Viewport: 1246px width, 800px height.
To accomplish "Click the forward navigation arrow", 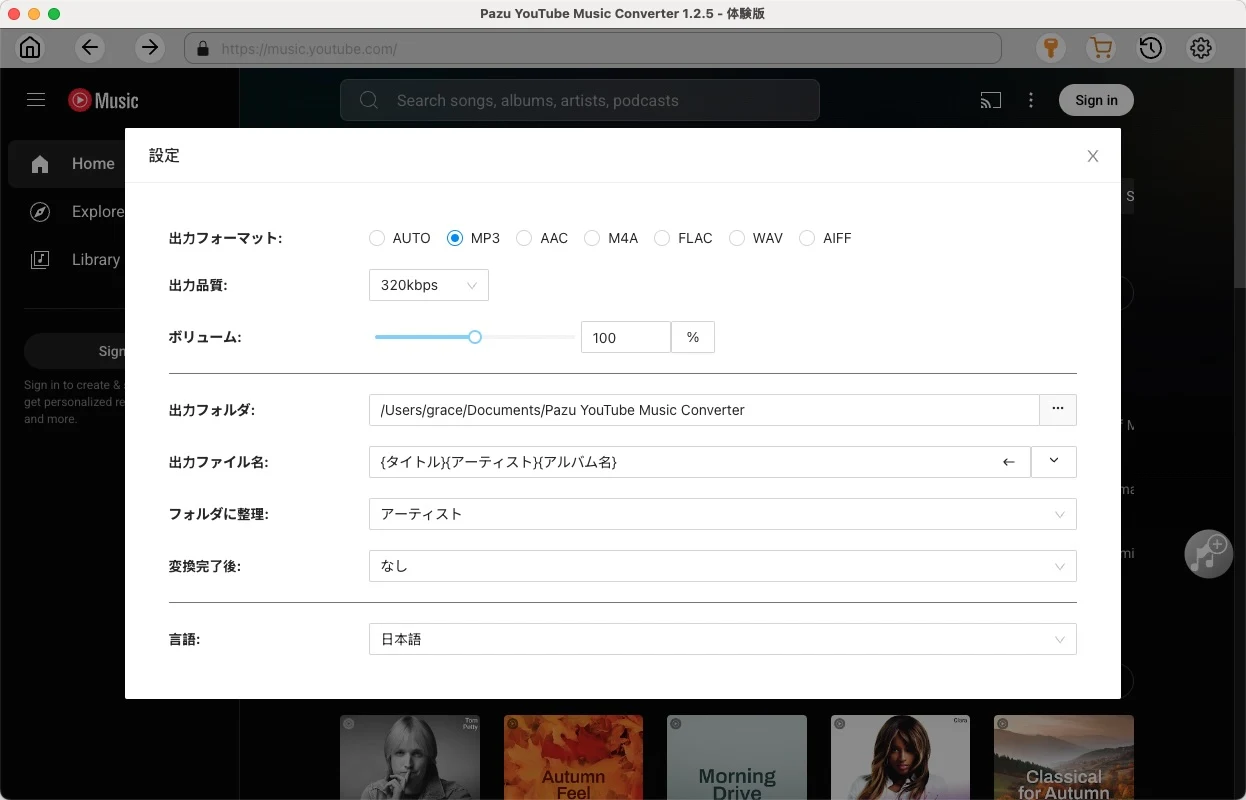I will tap(150, 48).
